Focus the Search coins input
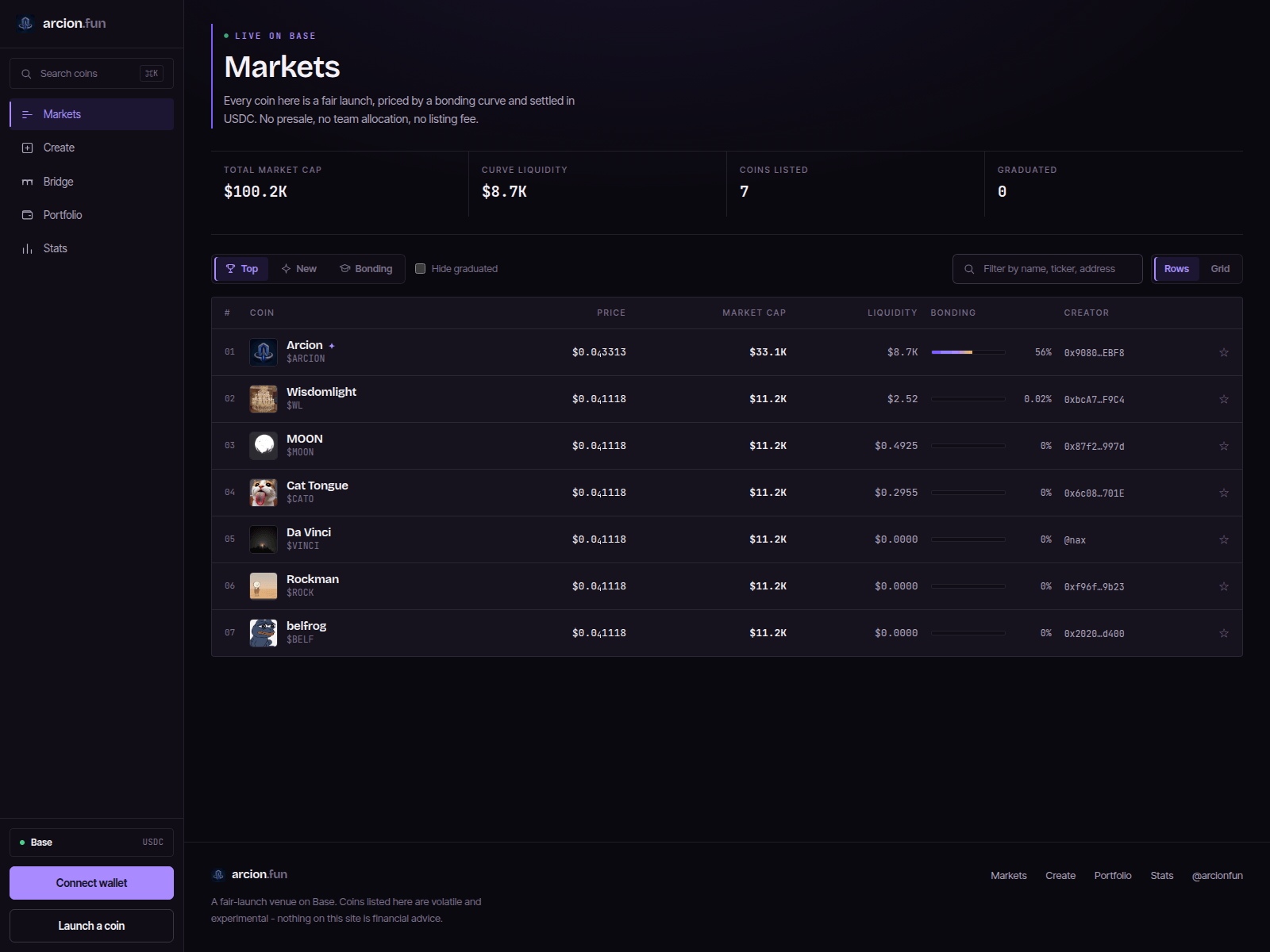1270x952 pixels. 92,74
